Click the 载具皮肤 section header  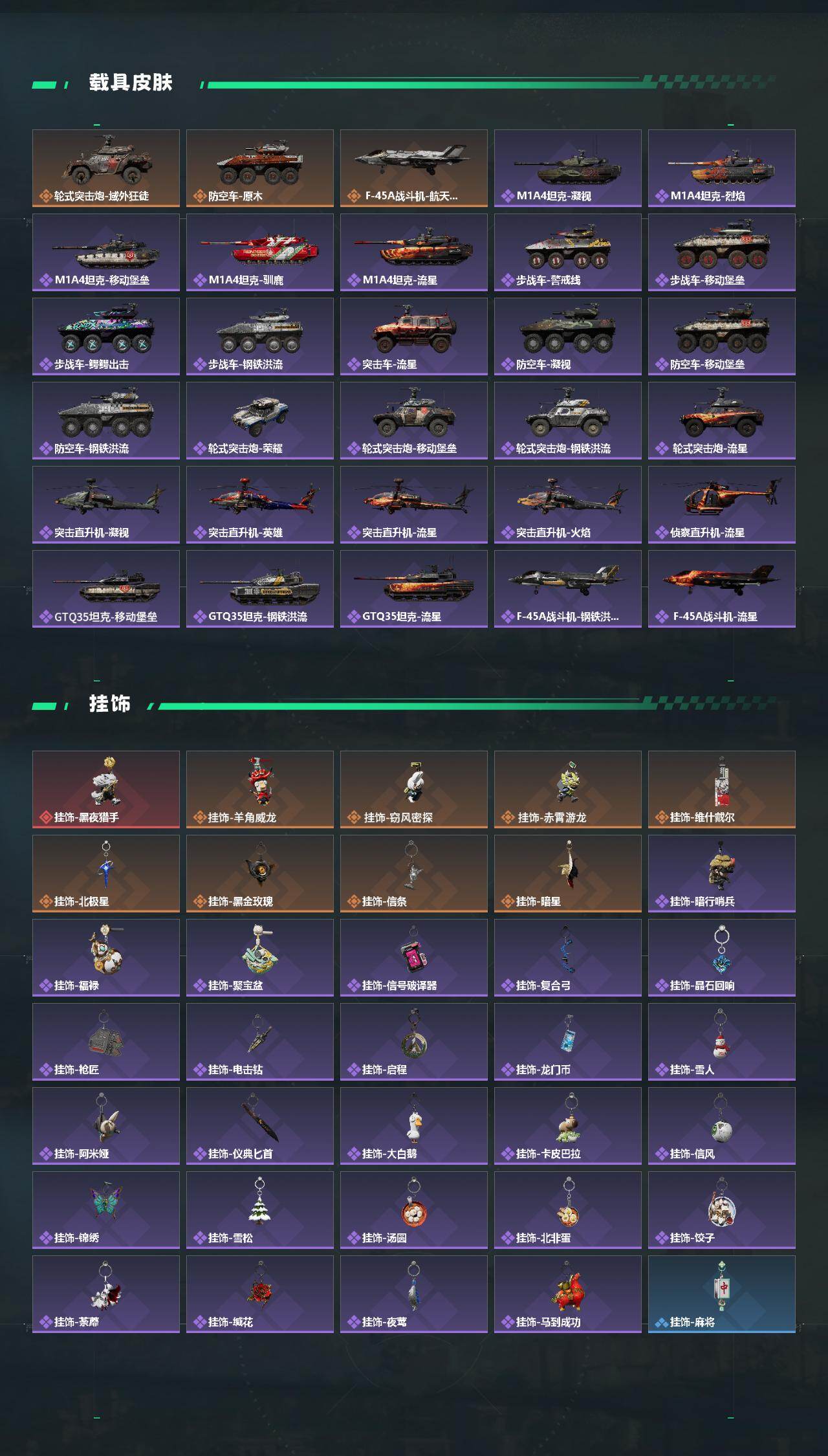tap(131, 83)
